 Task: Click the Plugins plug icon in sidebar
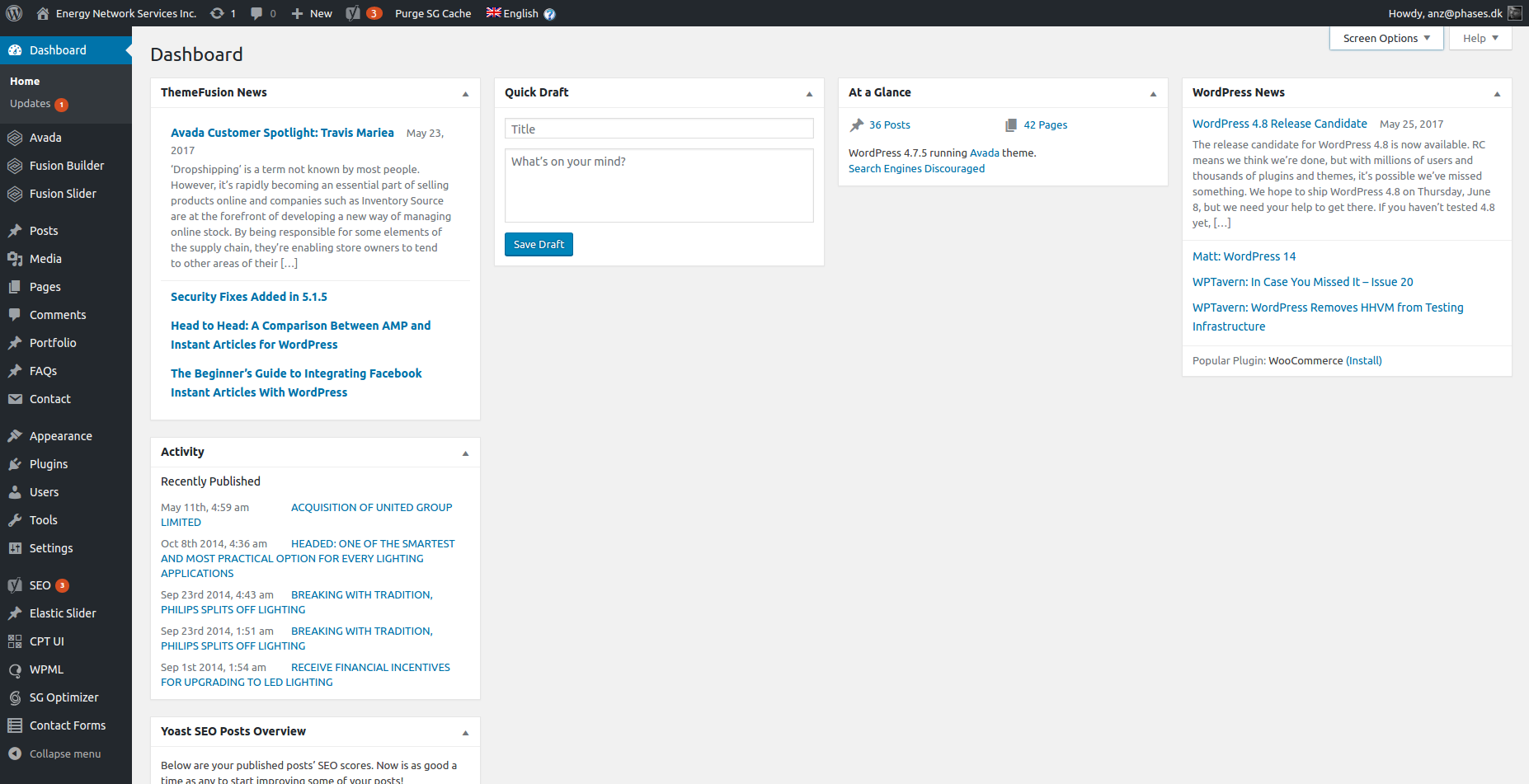click(15, 464)
